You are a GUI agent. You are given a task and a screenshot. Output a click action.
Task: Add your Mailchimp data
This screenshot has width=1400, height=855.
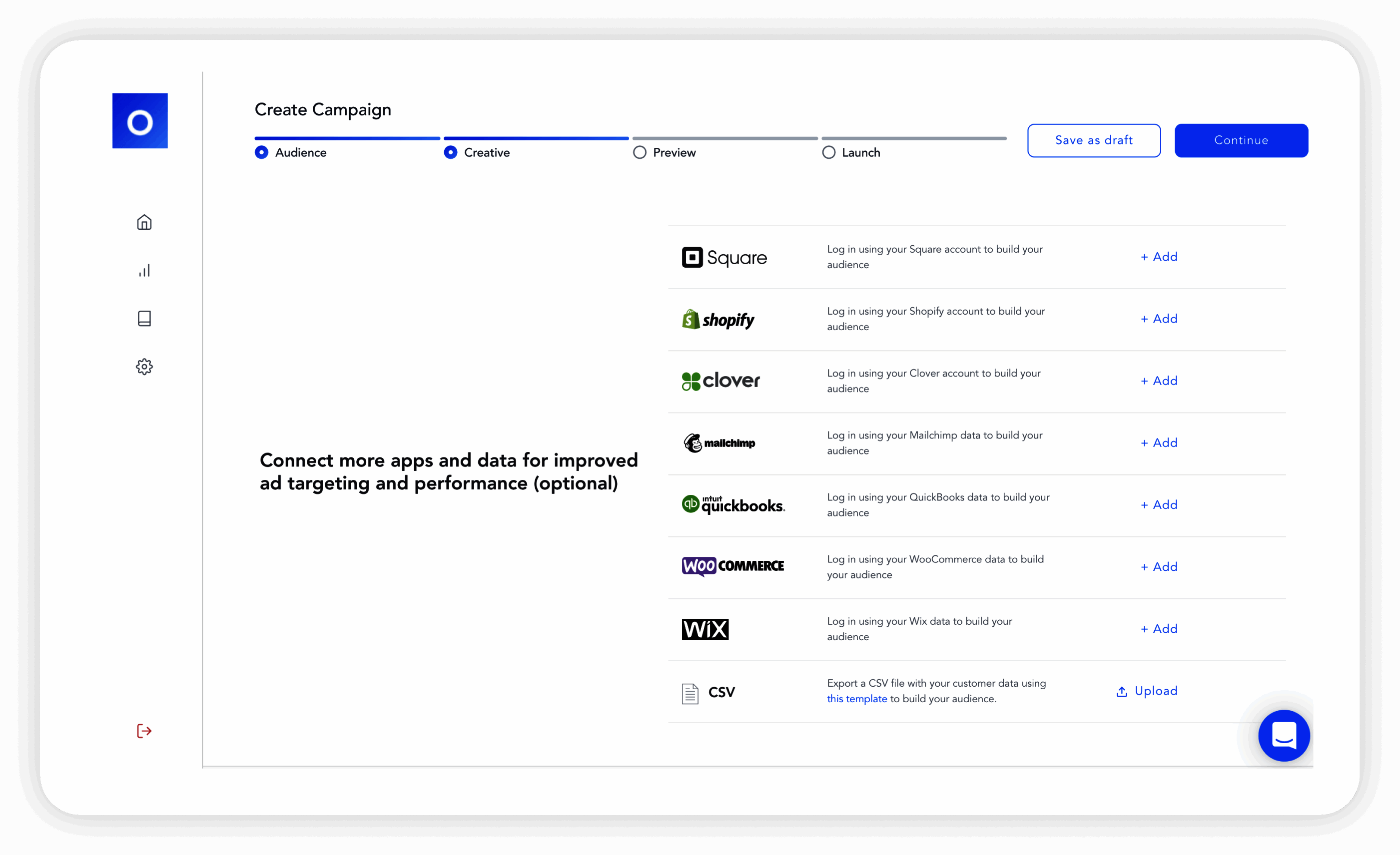tap(1159, 442)
